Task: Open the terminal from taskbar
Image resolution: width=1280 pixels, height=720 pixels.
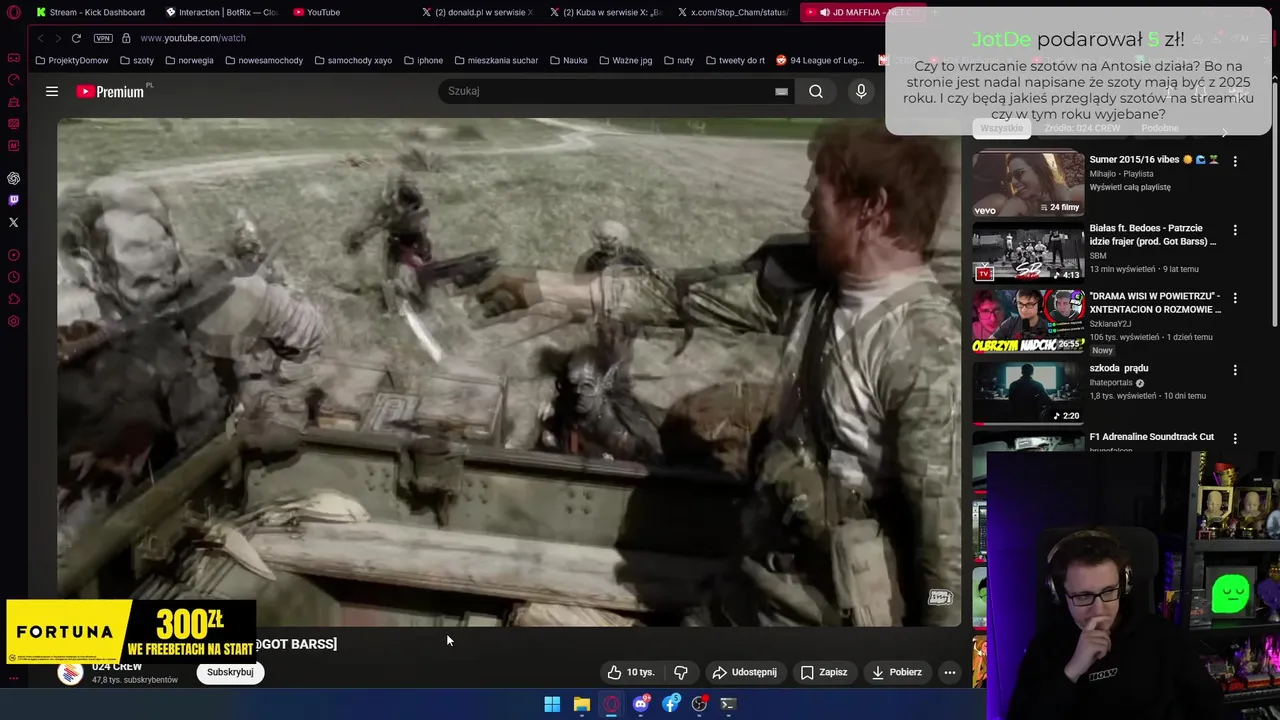Action: (x=728, y=704)
